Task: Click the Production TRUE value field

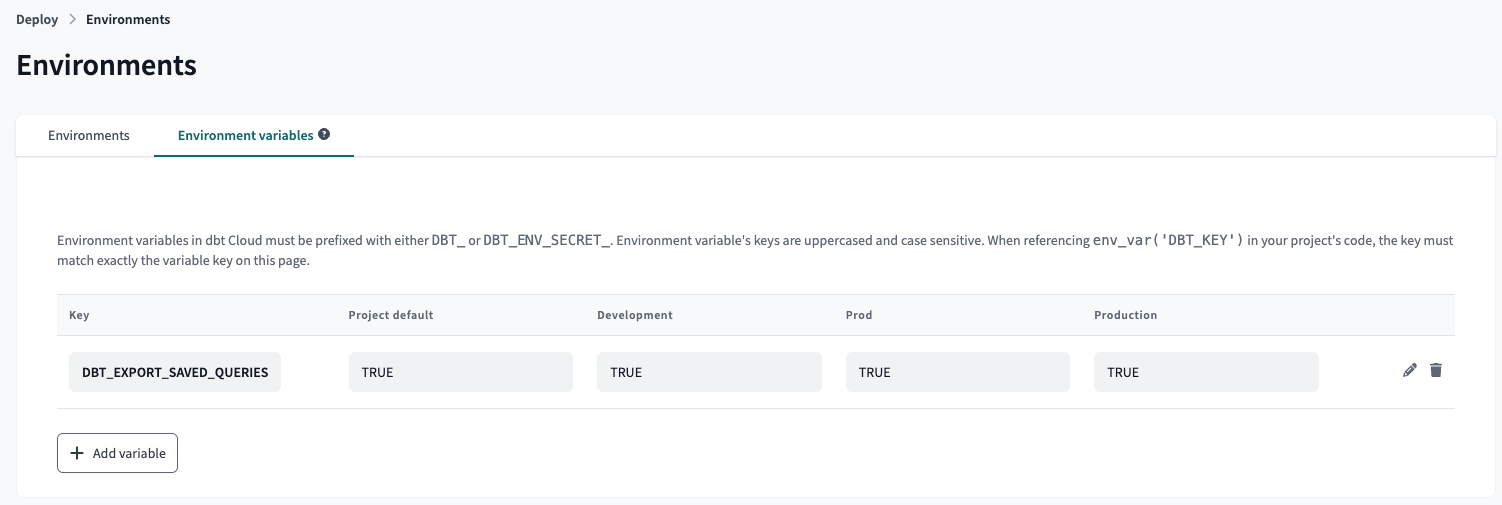Action: 1206,372
